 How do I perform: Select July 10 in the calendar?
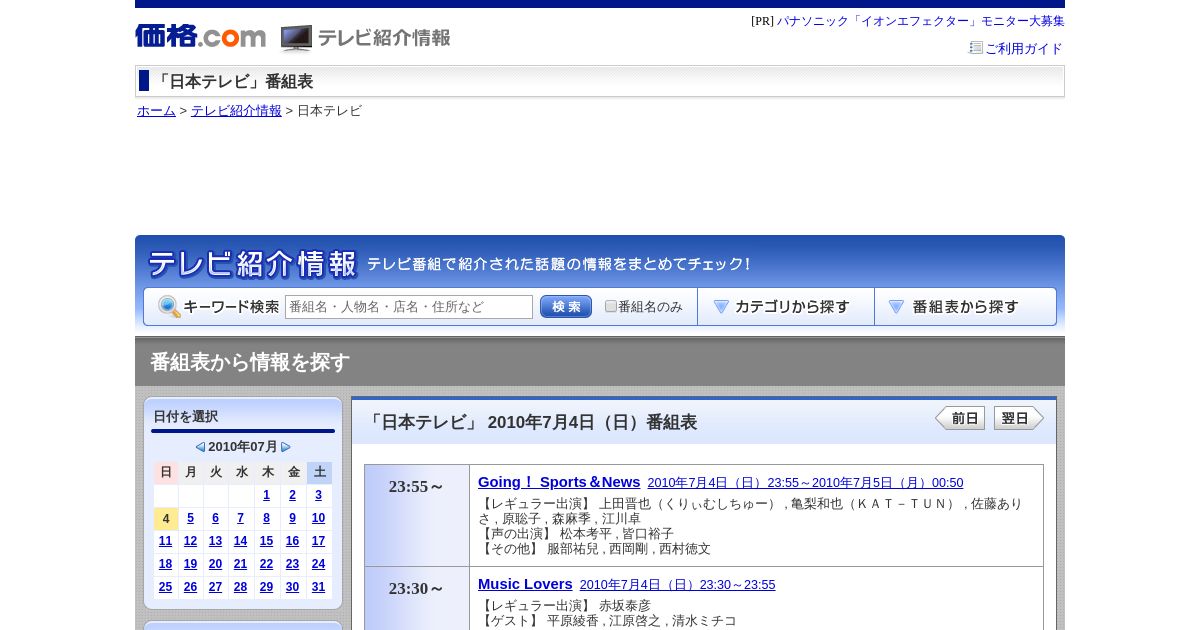click(x=318, y=518)
